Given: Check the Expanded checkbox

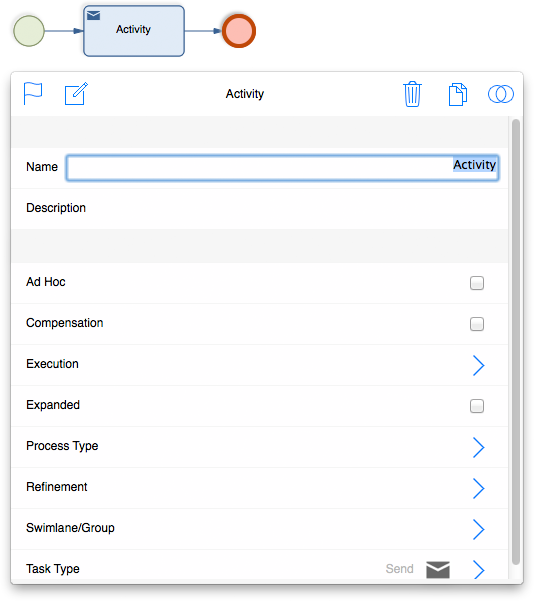Looking at the screenshot, I should click(x=477, y=406).
